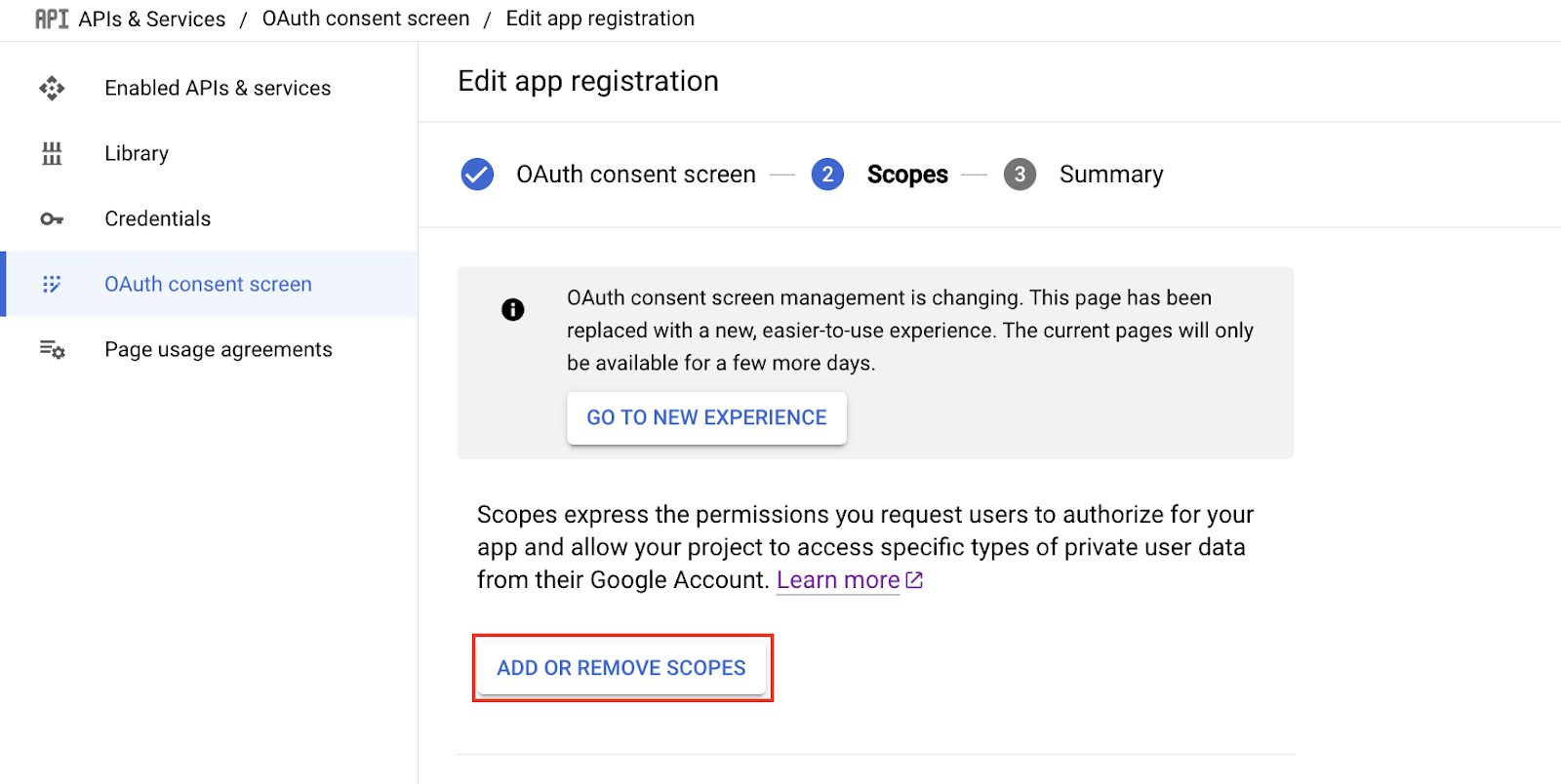The width and height of the screenshot is (1561, 784).
Task: Select the step 3 circle for Summary
Action: [x=1020, y=175]
